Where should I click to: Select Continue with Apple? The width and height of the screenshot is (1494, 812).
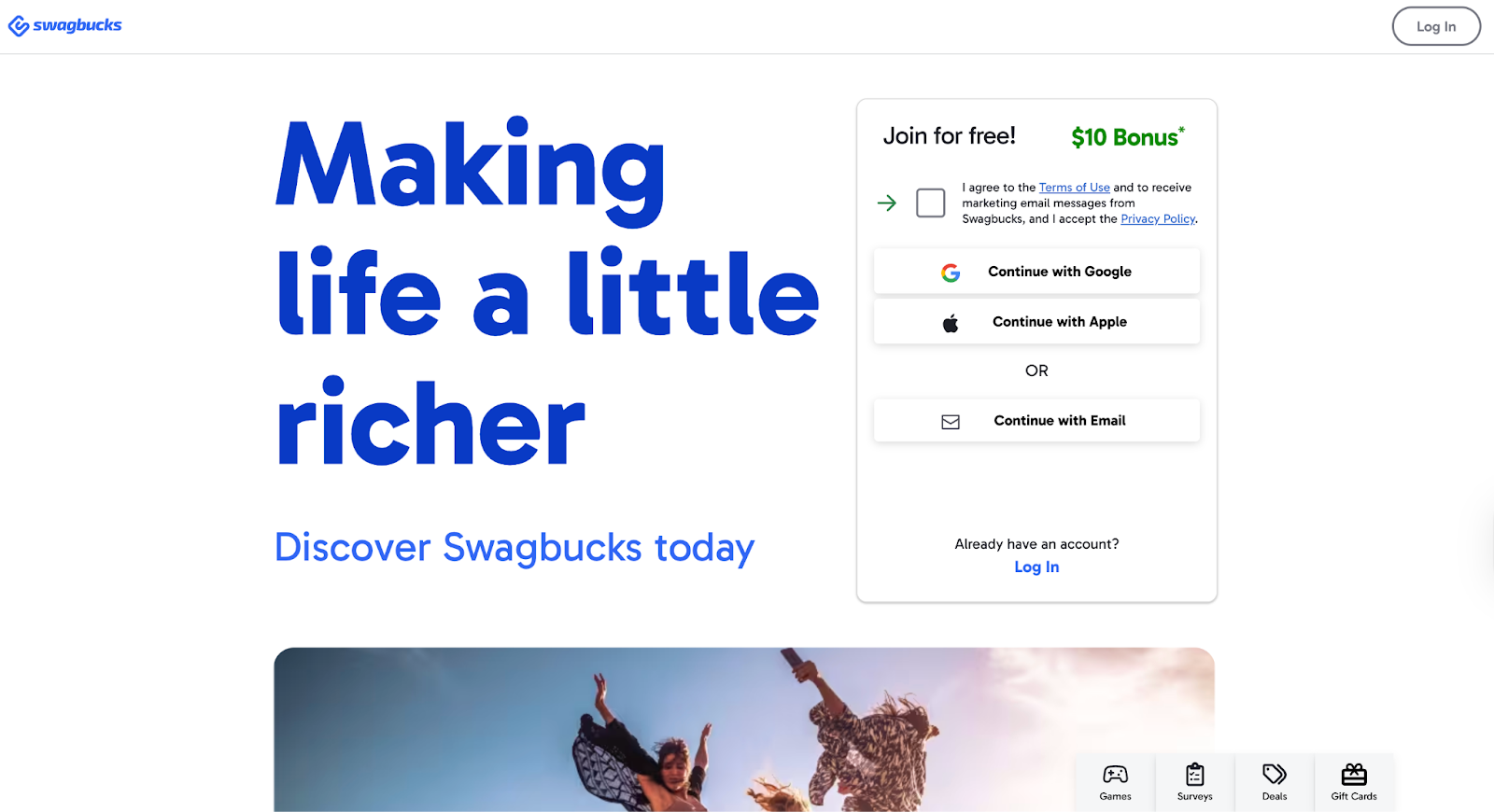pos(1036,322)
